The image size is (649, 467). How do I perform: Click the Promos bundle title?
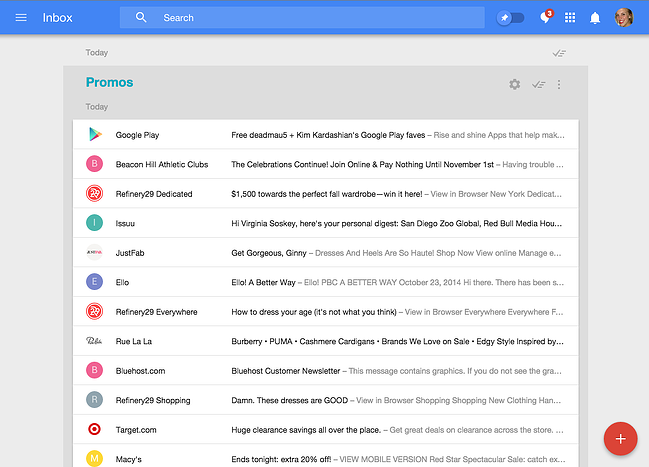(109, 82)
